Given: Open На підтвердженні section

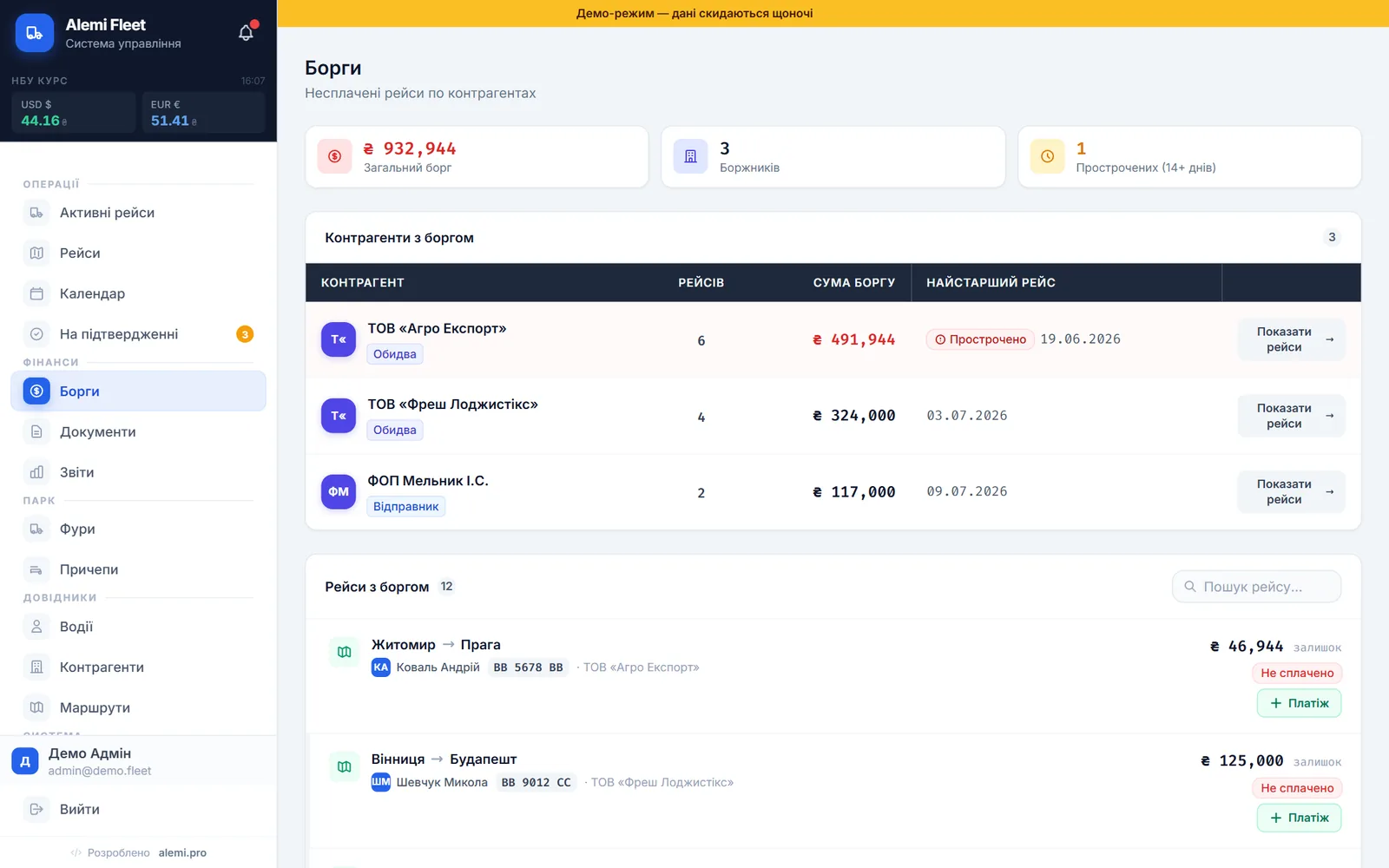Looking at the screenshot, I should pos(138,334).
